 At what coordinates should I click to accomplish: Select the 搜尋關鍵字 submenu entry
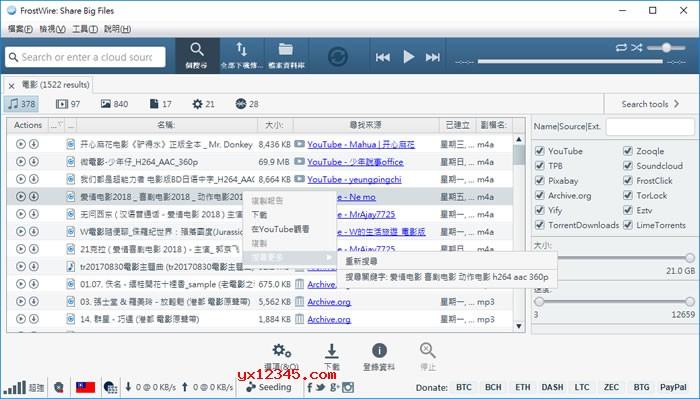pos(447,277)
